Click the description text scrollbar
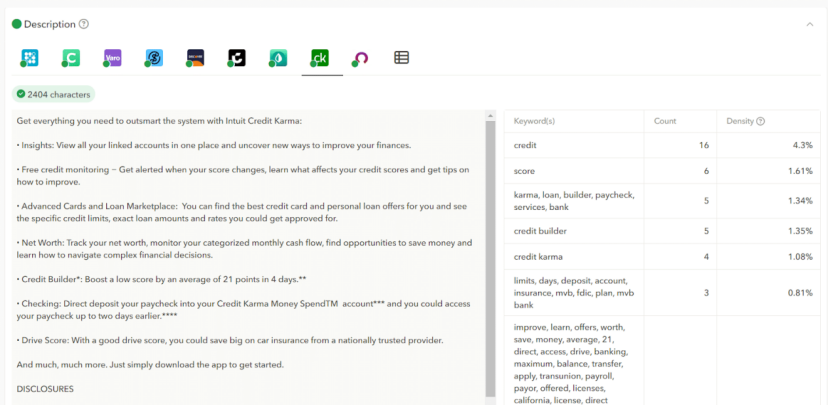Image resolution: width=828 pixels, height=405 pixels. coord(490,250)
